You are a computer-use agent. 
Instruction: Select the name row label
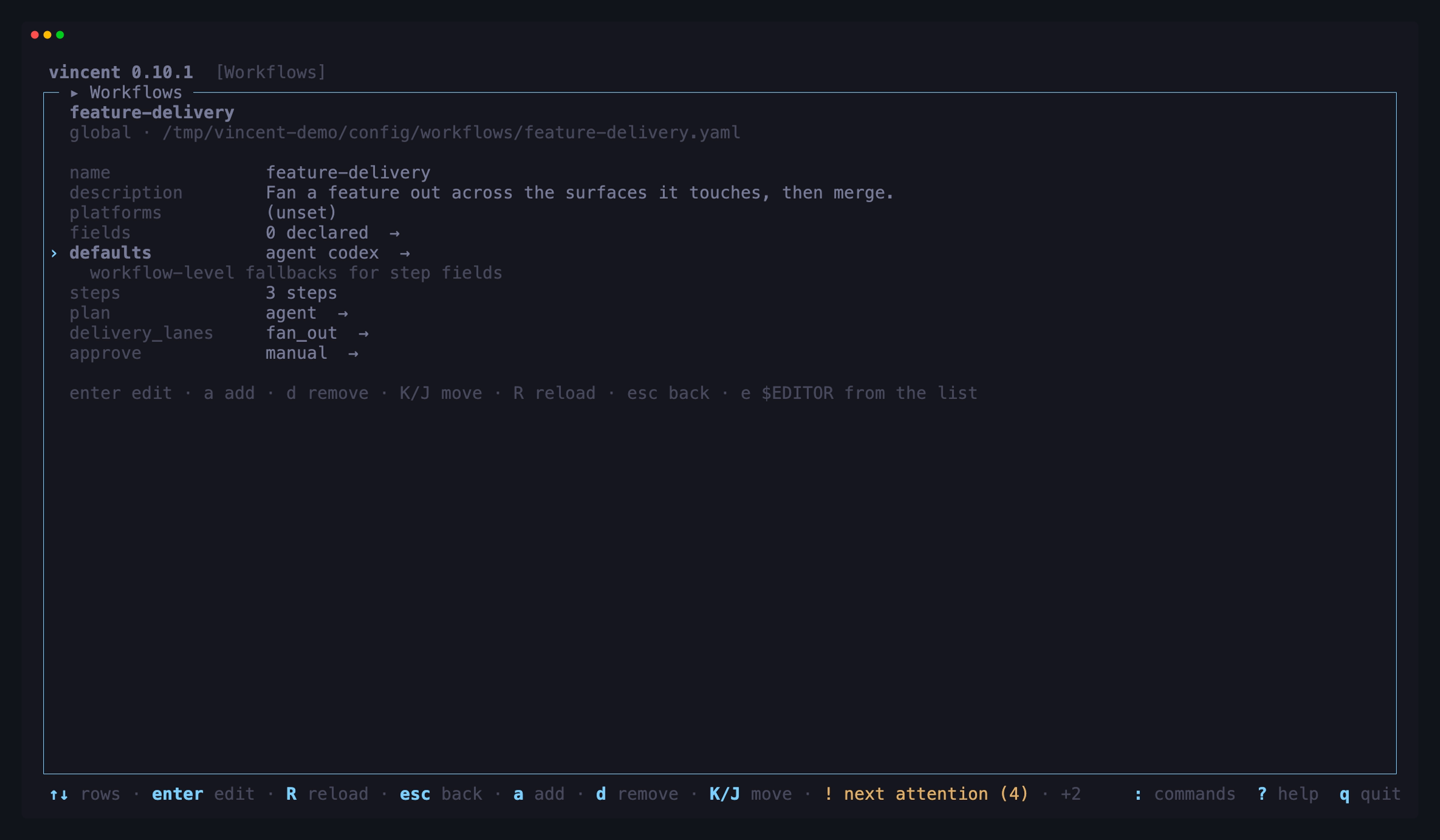point(90,173)
